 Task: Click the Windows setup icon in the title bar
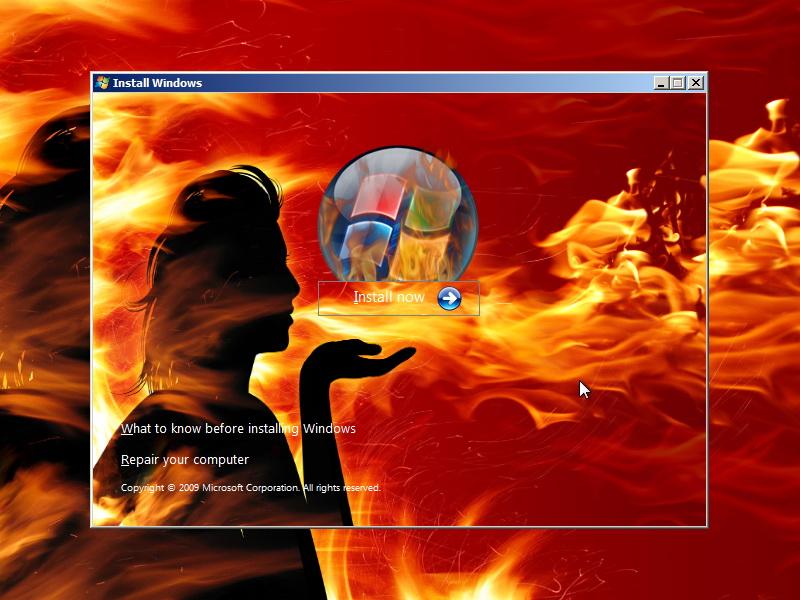click(x=101, y=83)
